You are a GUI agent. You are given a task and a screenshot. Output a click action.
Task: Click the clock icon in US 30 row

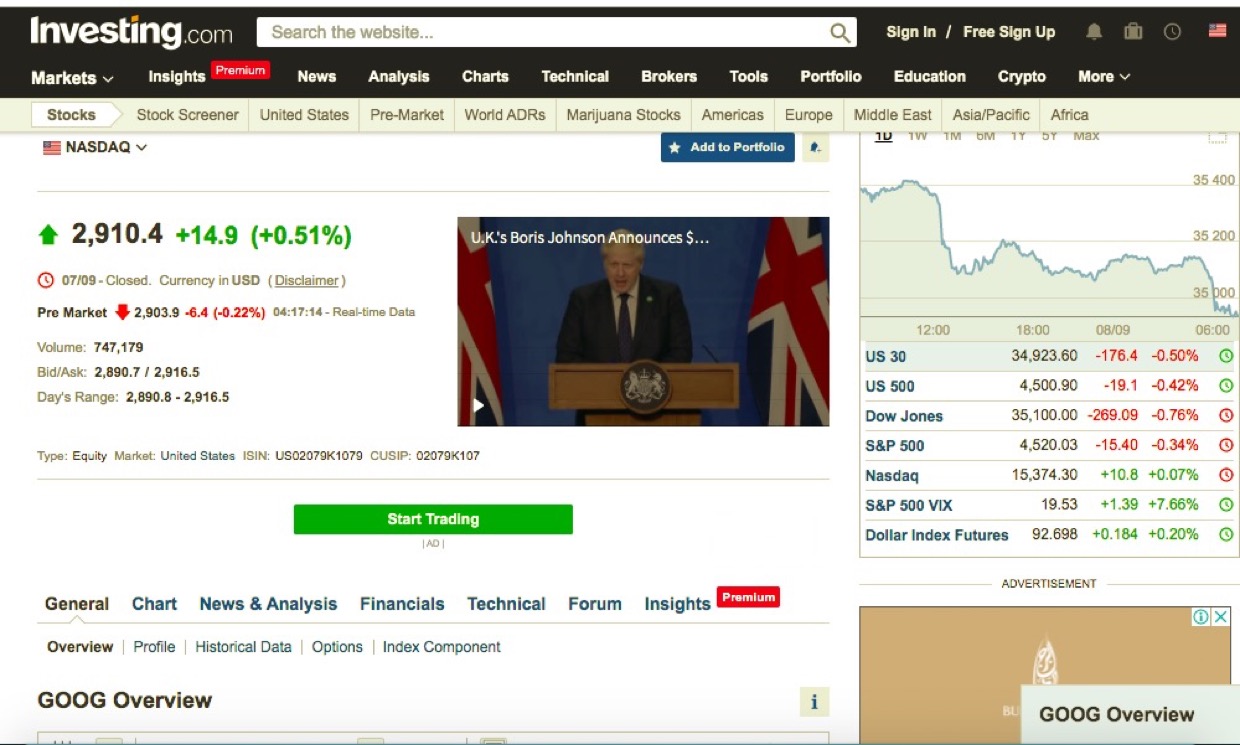pyautogui.click(x=1226, y=356)
